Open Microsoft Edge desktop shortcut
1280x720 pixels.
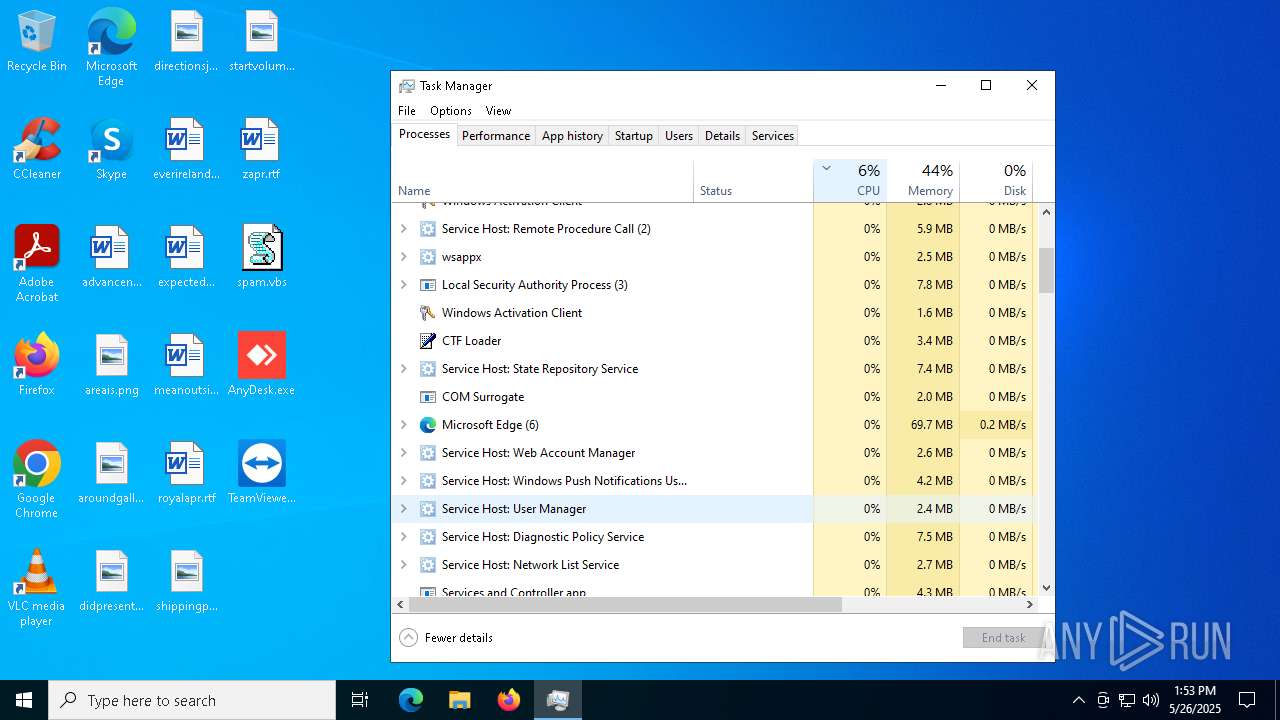(111, 48)
